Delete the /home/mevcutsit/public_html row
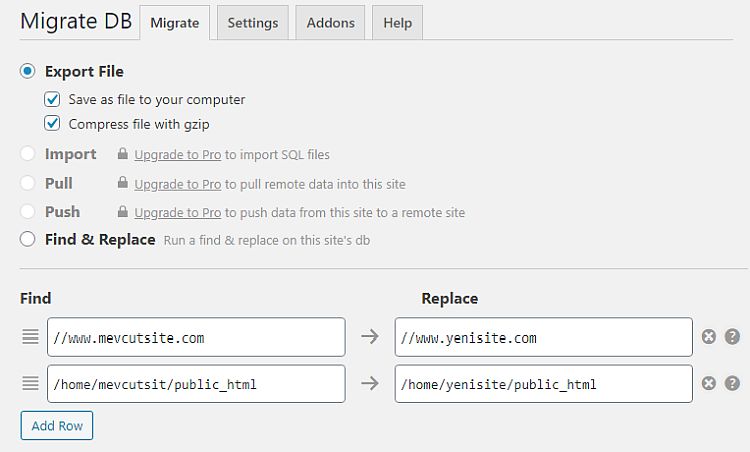The height and width of the screenshot is (452, 750). [x=708, y=383]
